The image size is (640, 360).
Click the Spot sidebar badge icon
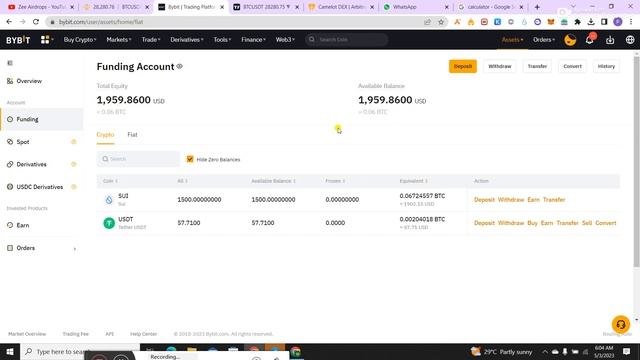coord(74,142)
